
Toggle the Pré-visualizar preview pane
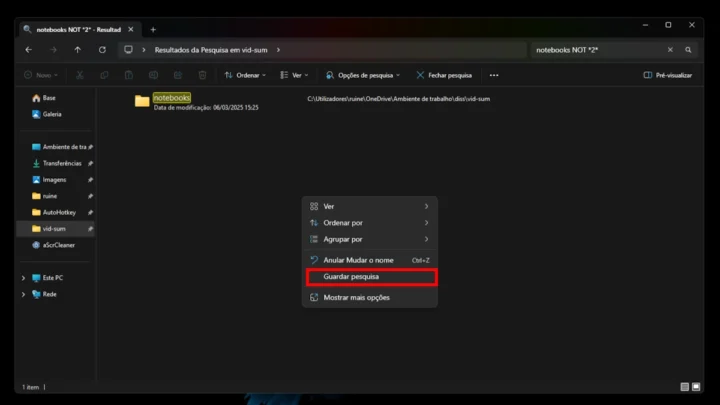[x=668, y=75]
